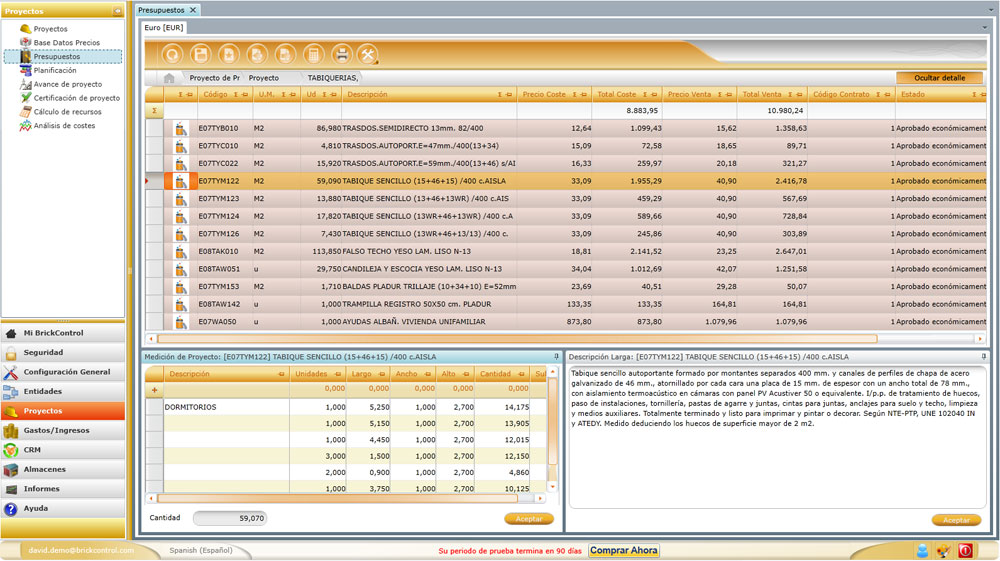
Task: Select the DORMITORIOS measurement row
Action: 346,407
